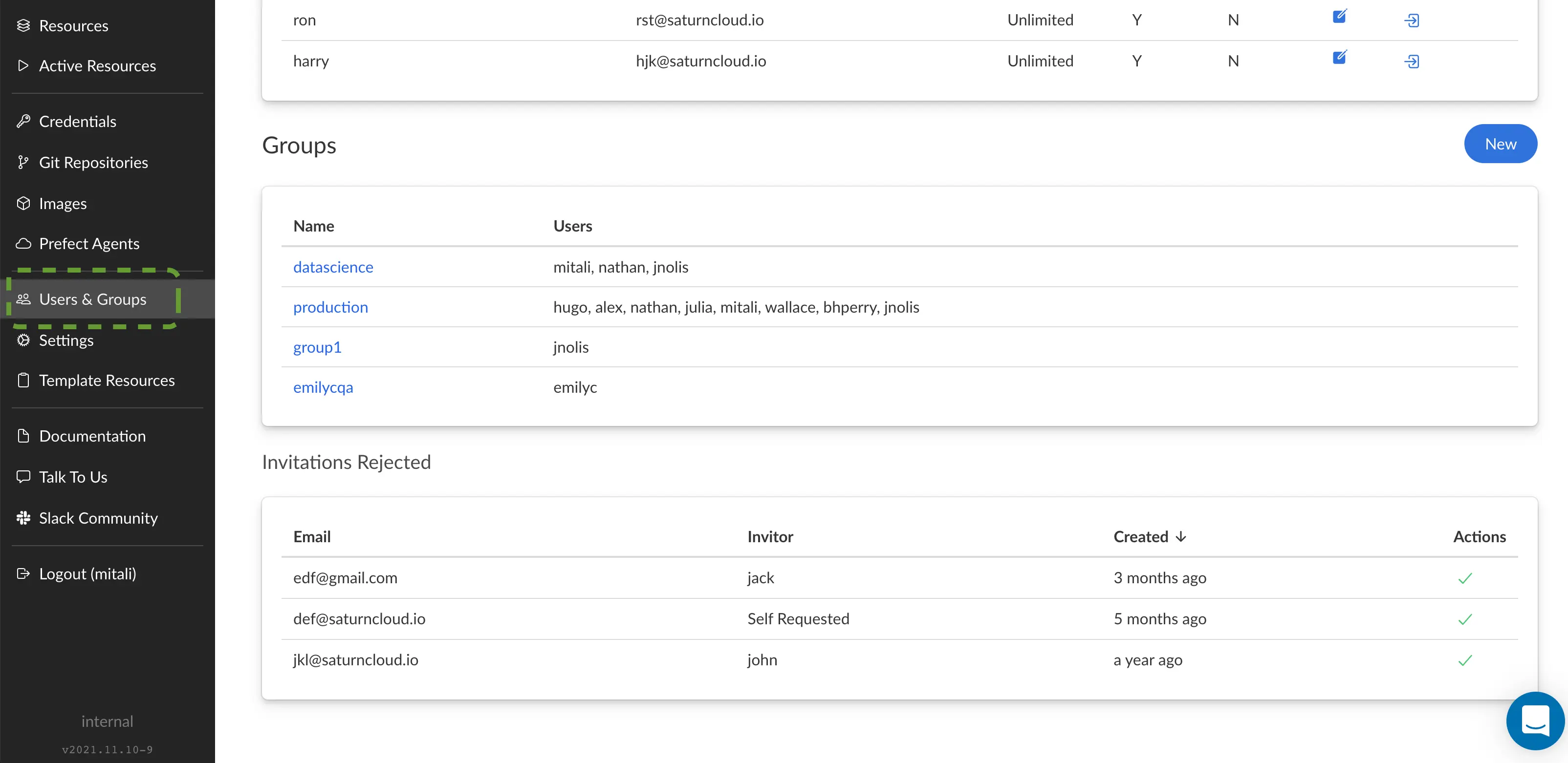The image size is (1568, 763).
Task: Navigate to Settings menu item
Action: click(x=66, y=339)
